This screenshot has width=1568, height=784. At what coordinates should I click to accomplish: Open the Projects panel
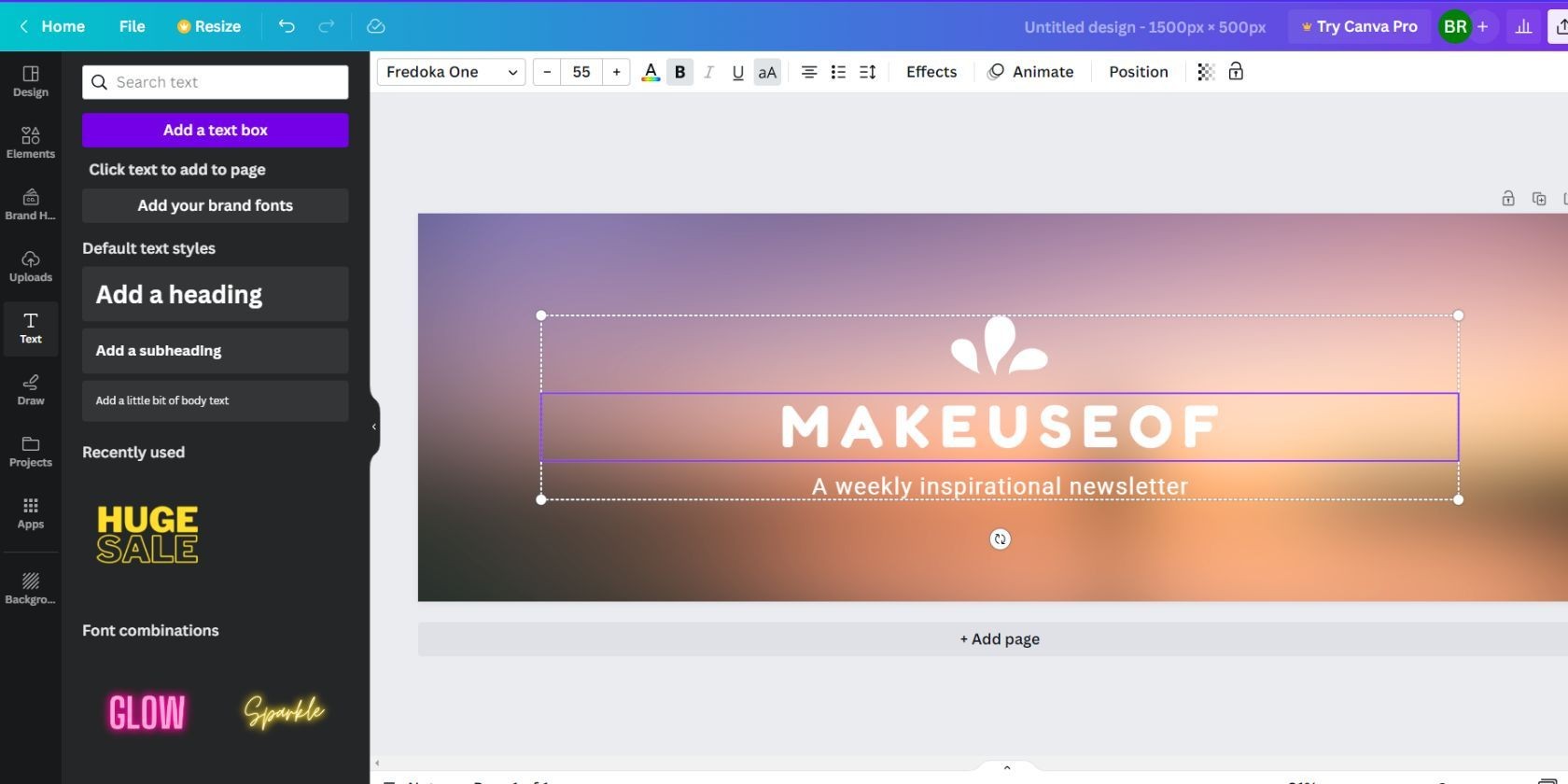(31, 452)
